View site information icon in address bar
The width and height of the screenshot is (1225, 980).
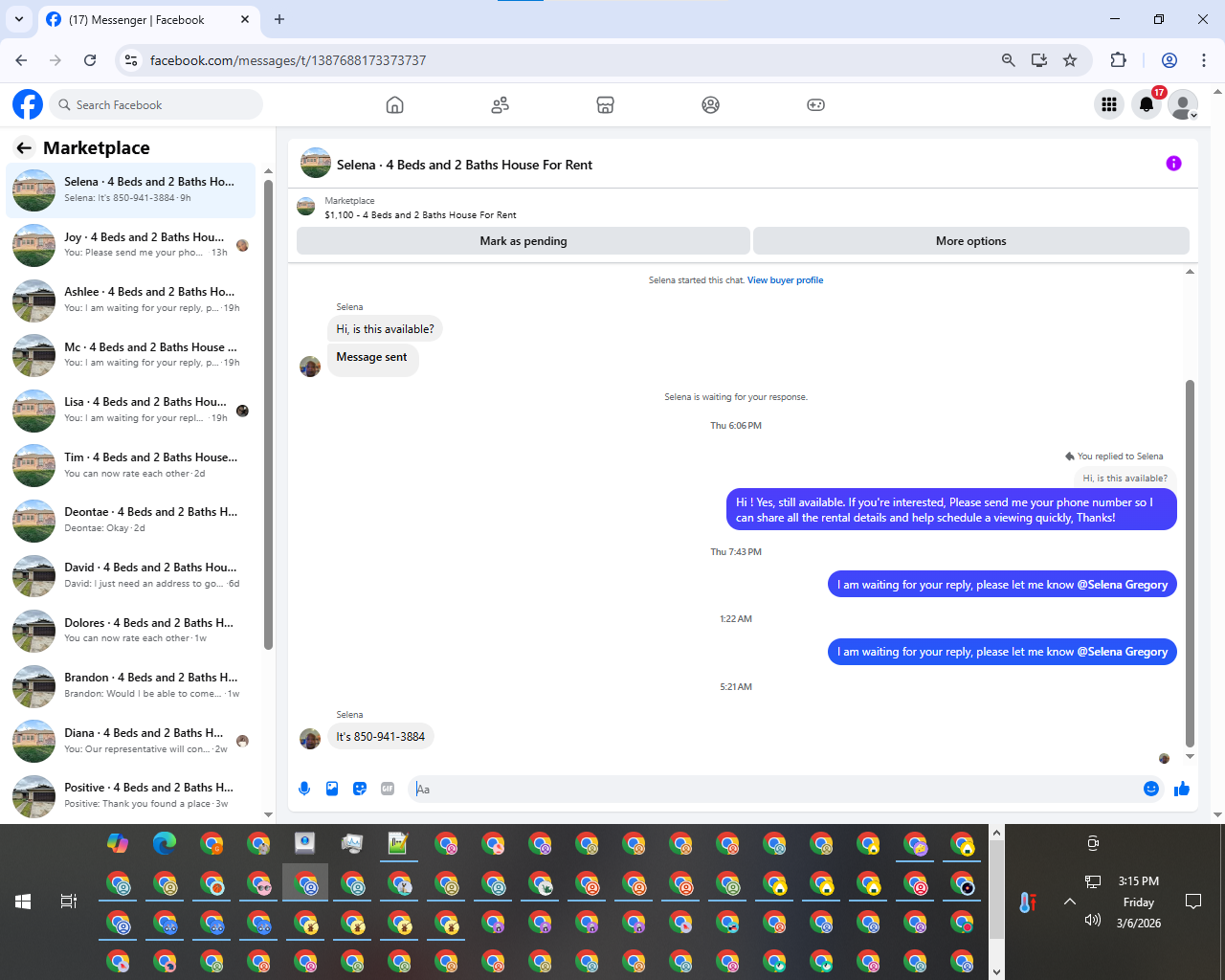tap(132, 60)
